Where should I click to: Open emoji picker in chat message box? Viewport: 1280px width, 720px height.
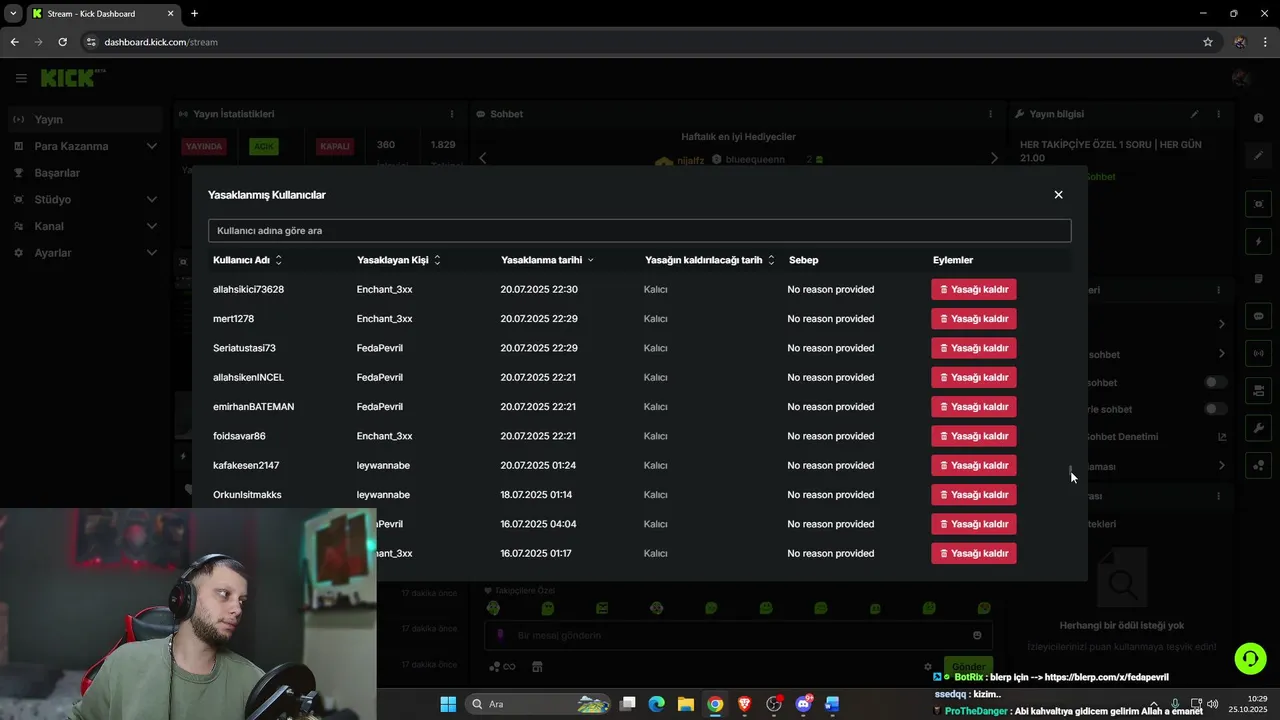pos(977,636)
